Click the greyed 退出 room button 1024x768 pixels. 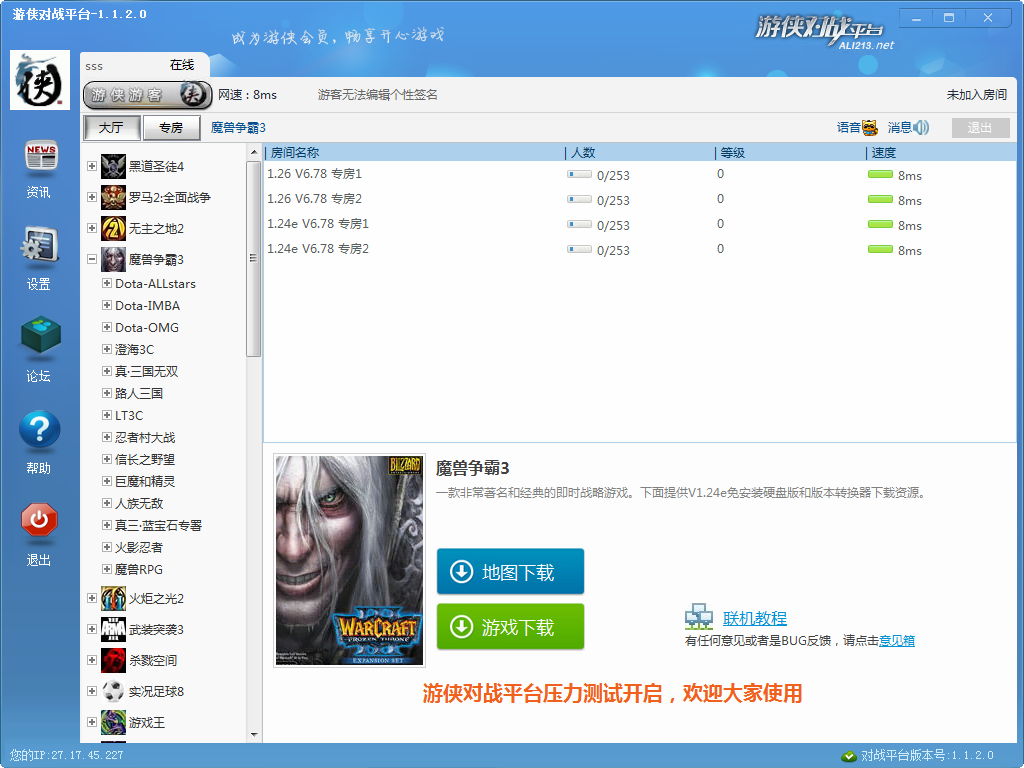[980, 127]
